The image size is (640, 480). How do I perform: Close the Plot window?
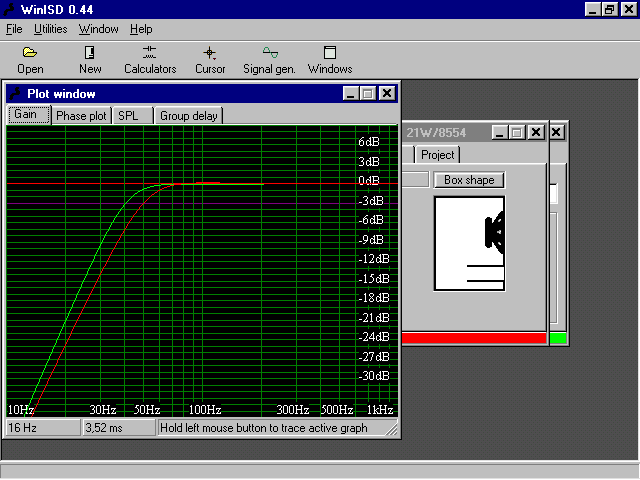pos(387,93)
